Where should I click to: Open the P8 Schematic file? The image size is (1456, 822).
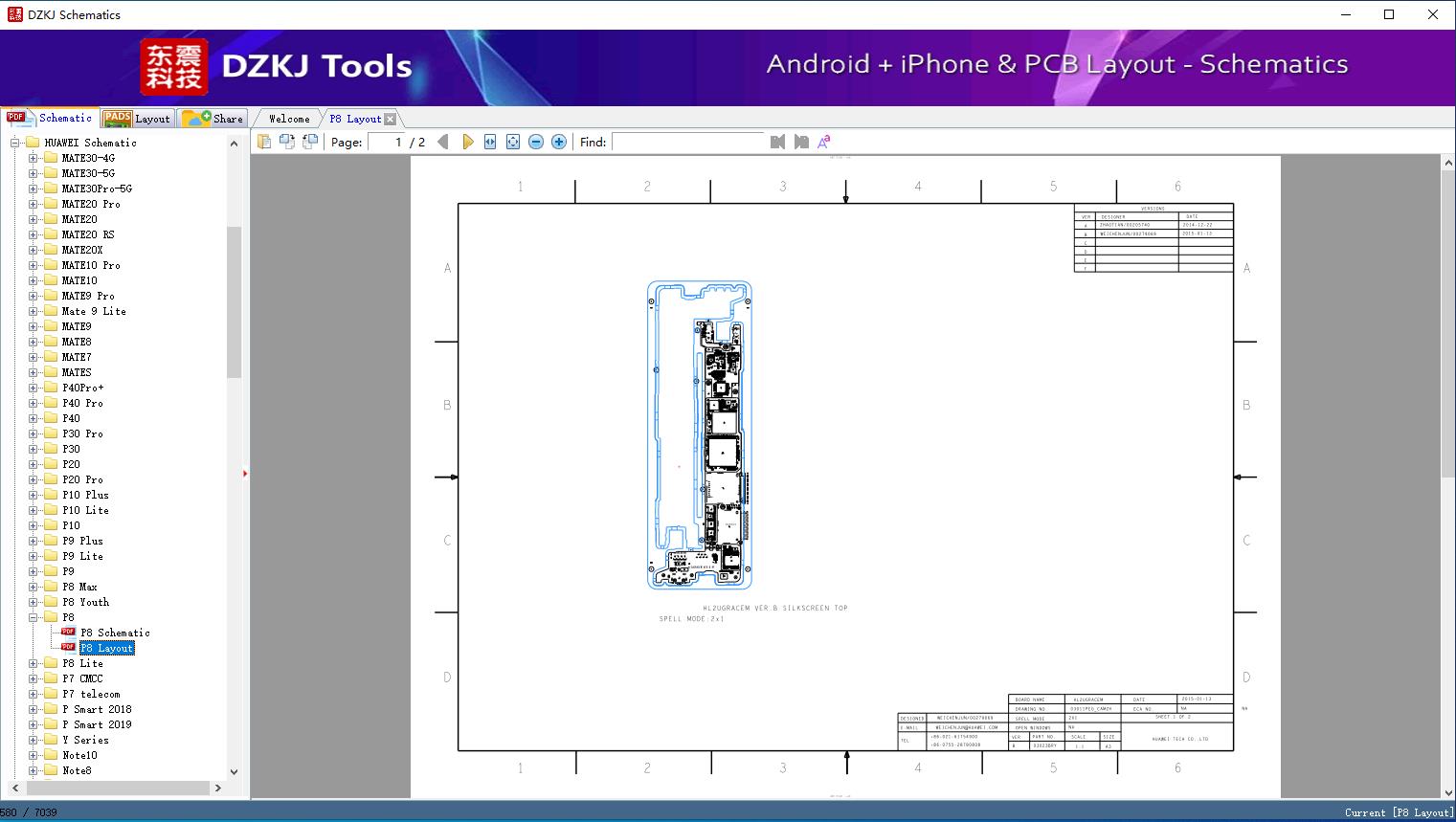pos(115,633)
